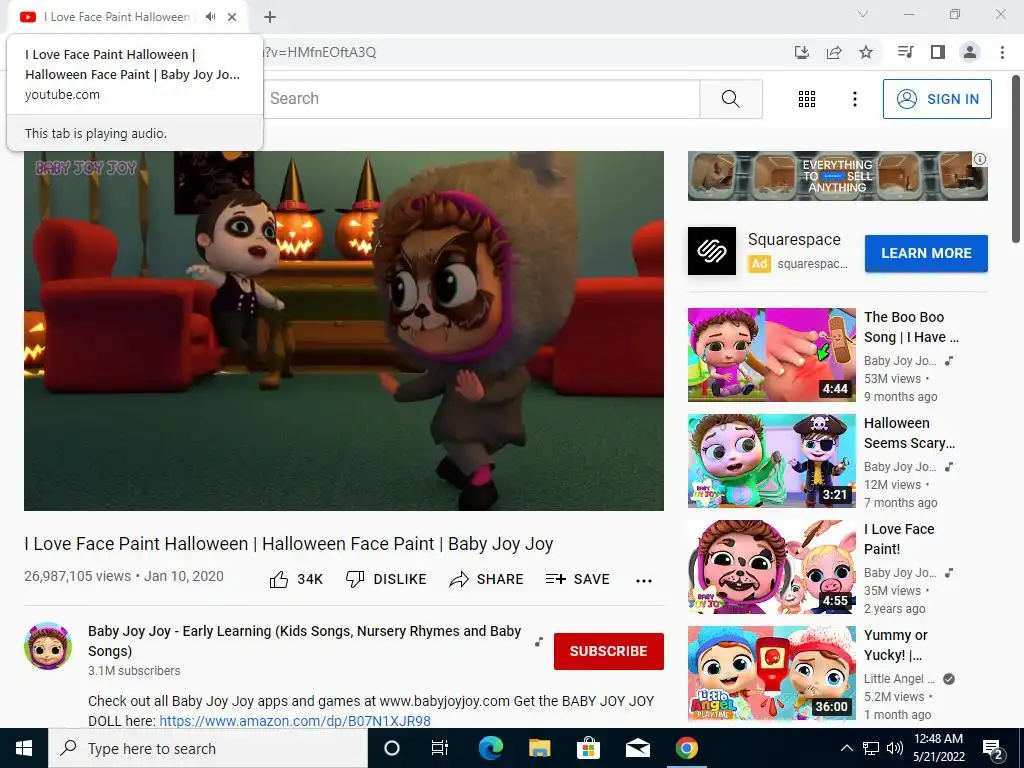
Task: Like the video with thumbs up icon
Action: tap(296, 579)
